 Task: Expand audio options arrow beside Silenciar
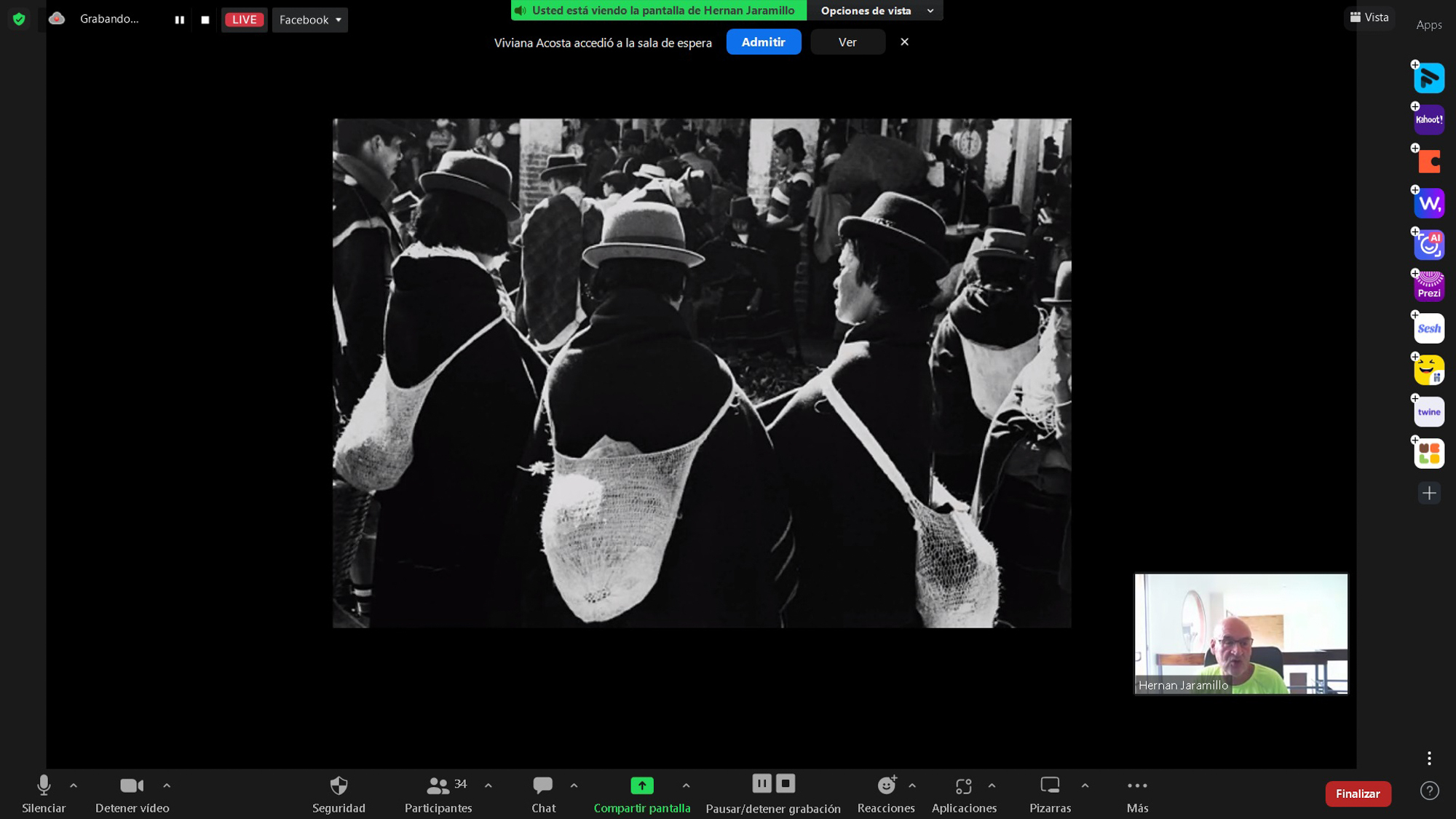[x=74, y=786]
